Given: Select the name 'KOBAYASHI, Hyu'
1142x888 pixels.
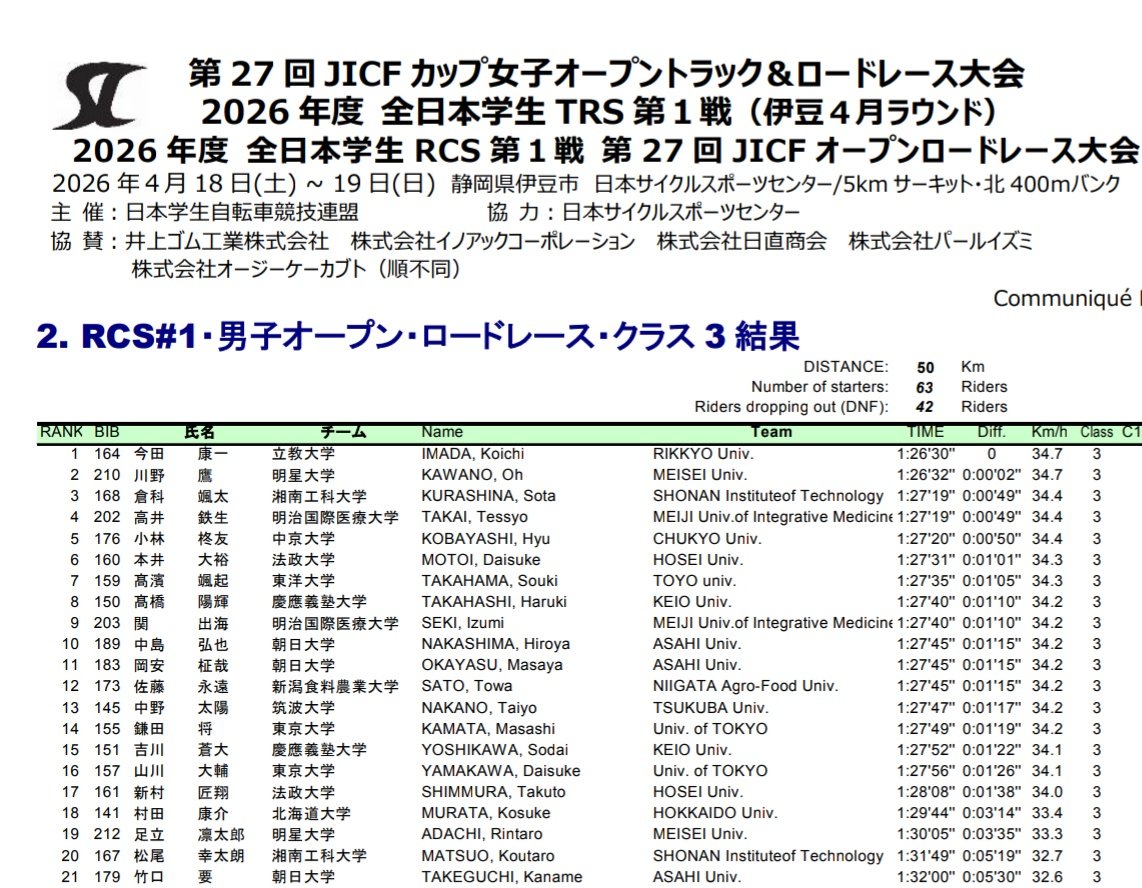Looking at the screenshot, I should [x=485, y=538].
